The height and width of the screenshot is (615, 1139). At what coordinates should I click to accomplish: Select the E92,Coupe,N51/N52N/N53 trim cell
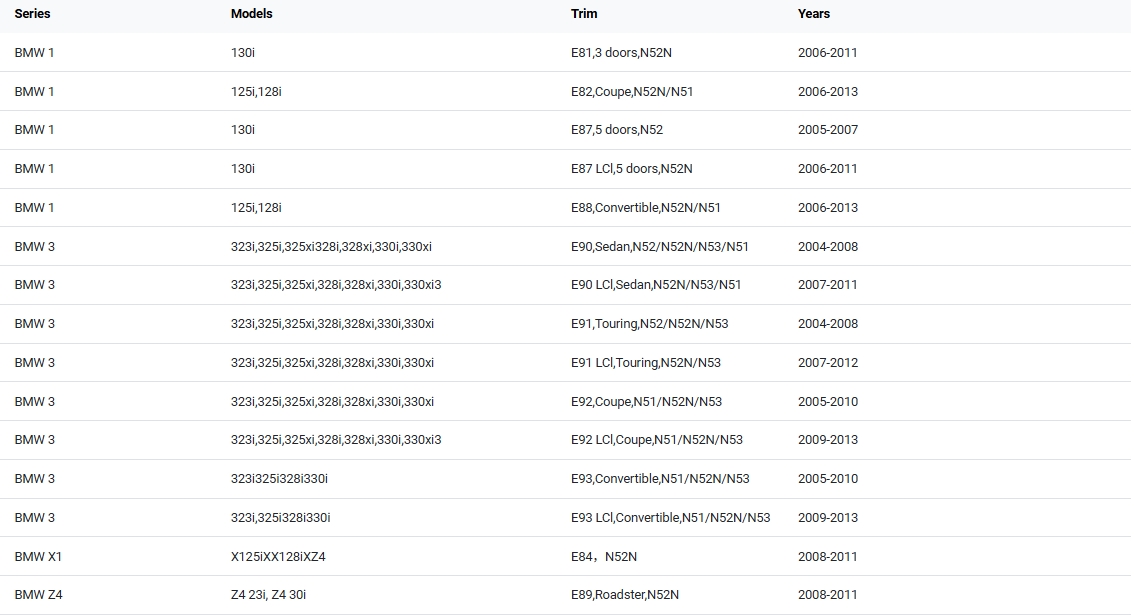pos(646,402)
